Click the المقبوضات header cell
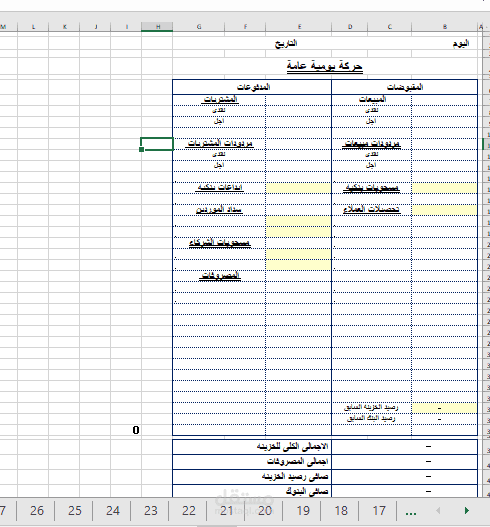The width and height of the screenshot is (490, 527). (x=405, y=87)
